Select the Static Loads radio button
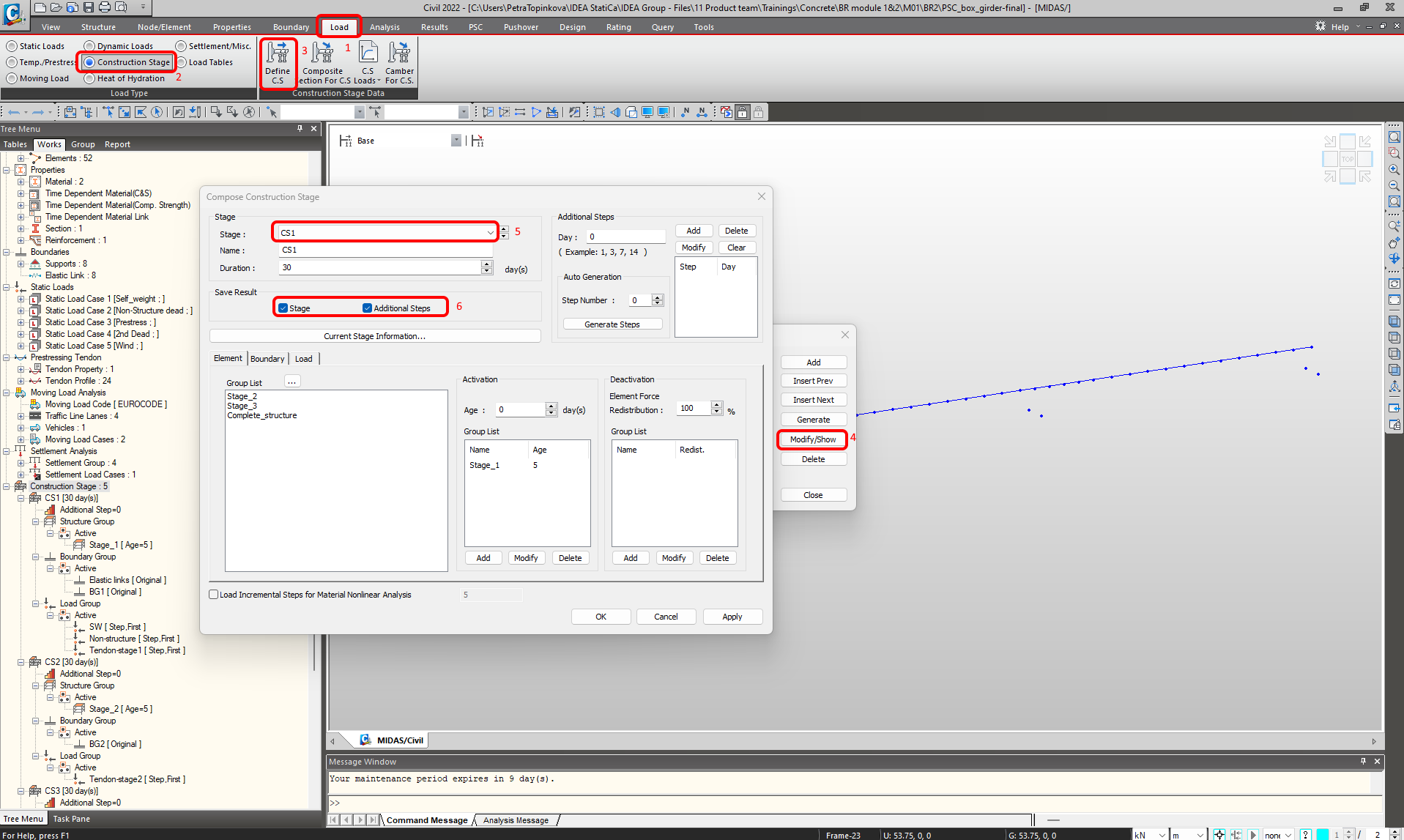1404x840 pixels. [x=12, y=46]
